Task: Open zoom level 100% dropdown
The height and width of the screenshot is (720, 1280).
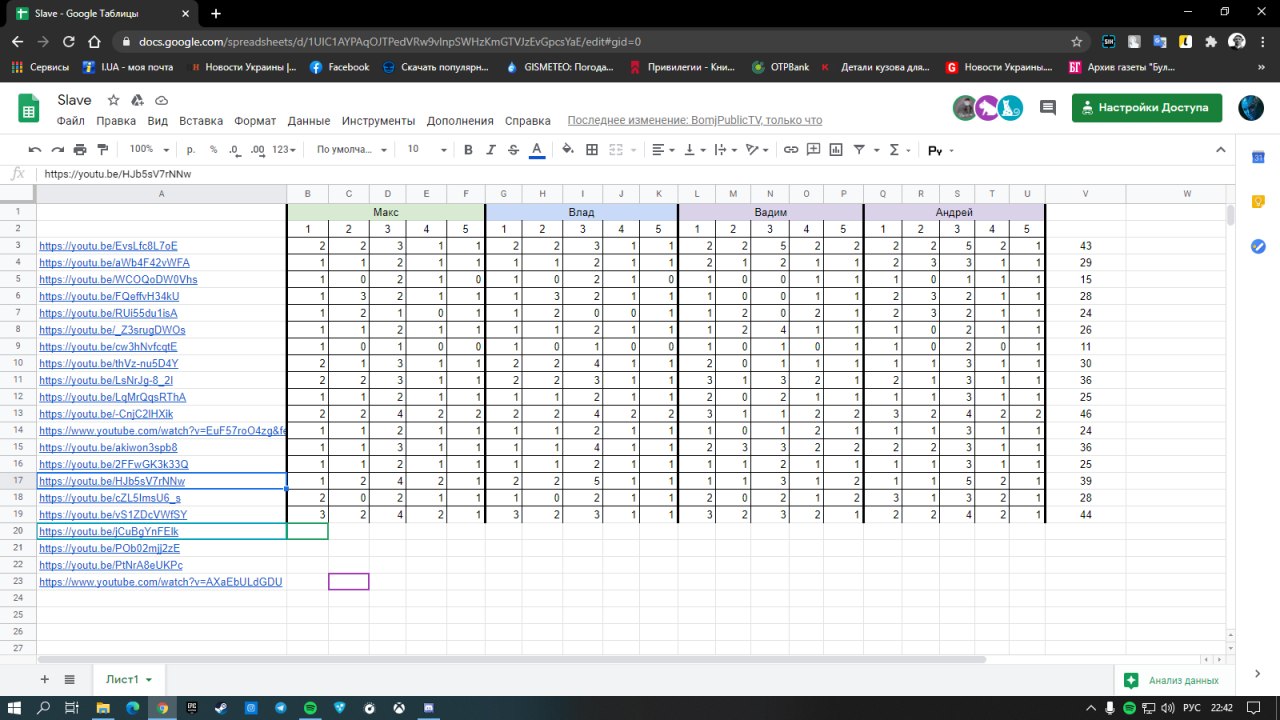Action: tap(148, 150)
